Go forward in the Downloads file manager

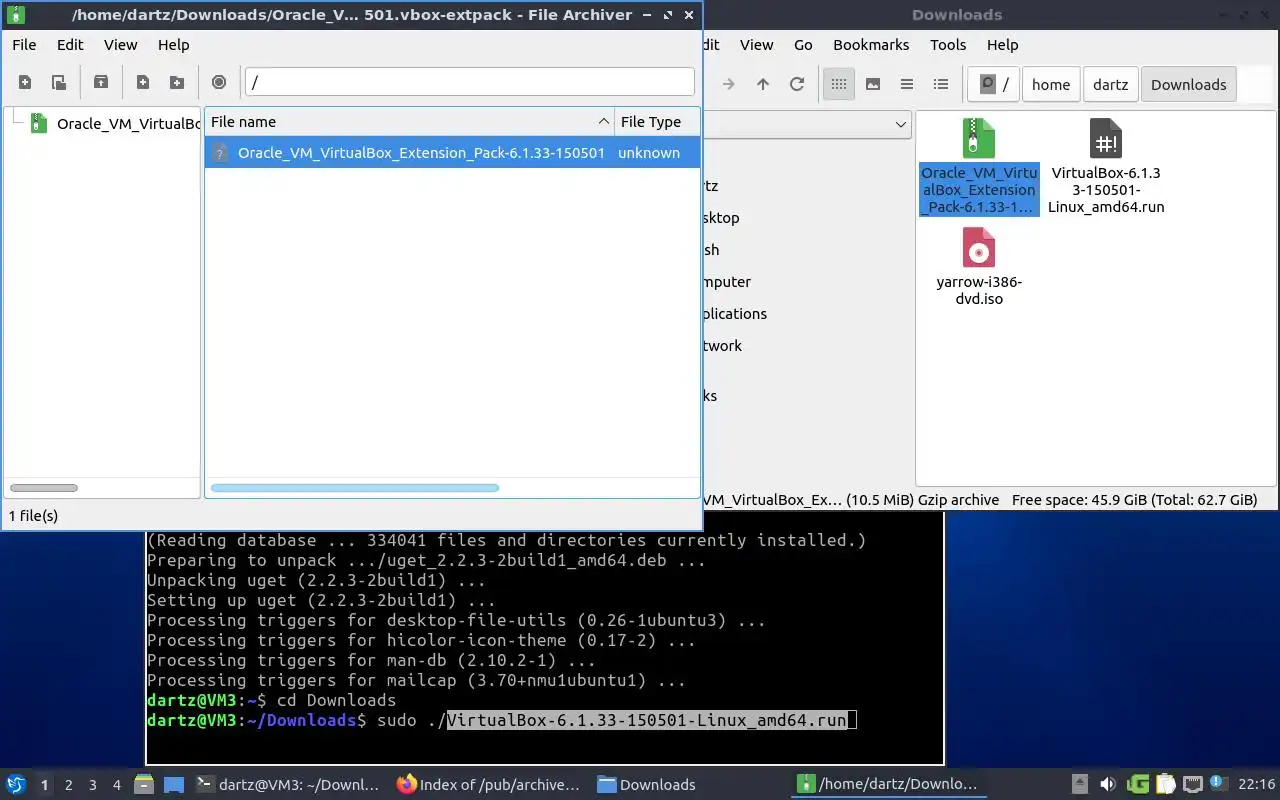tap(729, 84)
